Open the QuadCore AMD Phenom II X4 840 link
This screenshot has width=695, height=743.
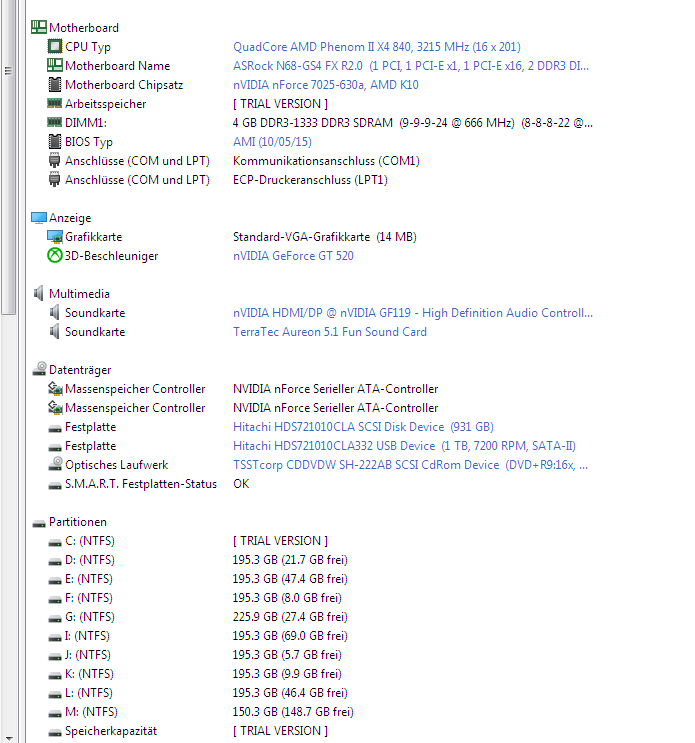[377, 46]
